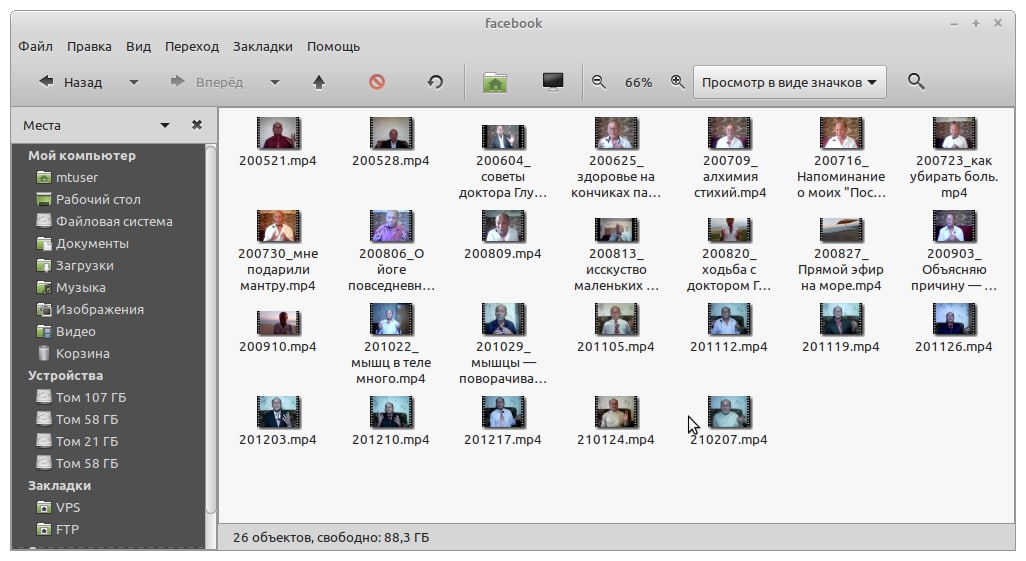Open the Computer location icon
This screenshot has height=561, width=1026.
pyautogui.click(x=553, y=82)
